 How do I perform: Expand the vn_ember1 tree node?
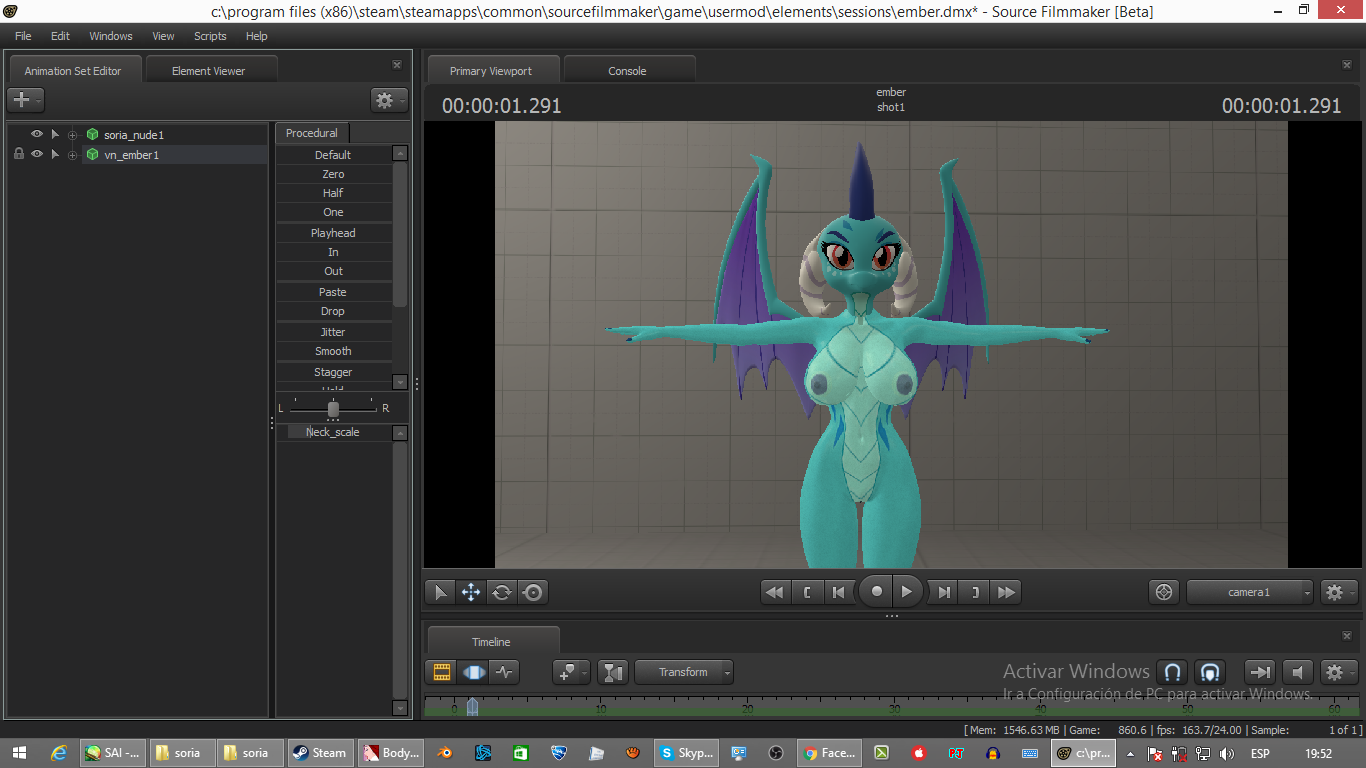tap(72, 155)
